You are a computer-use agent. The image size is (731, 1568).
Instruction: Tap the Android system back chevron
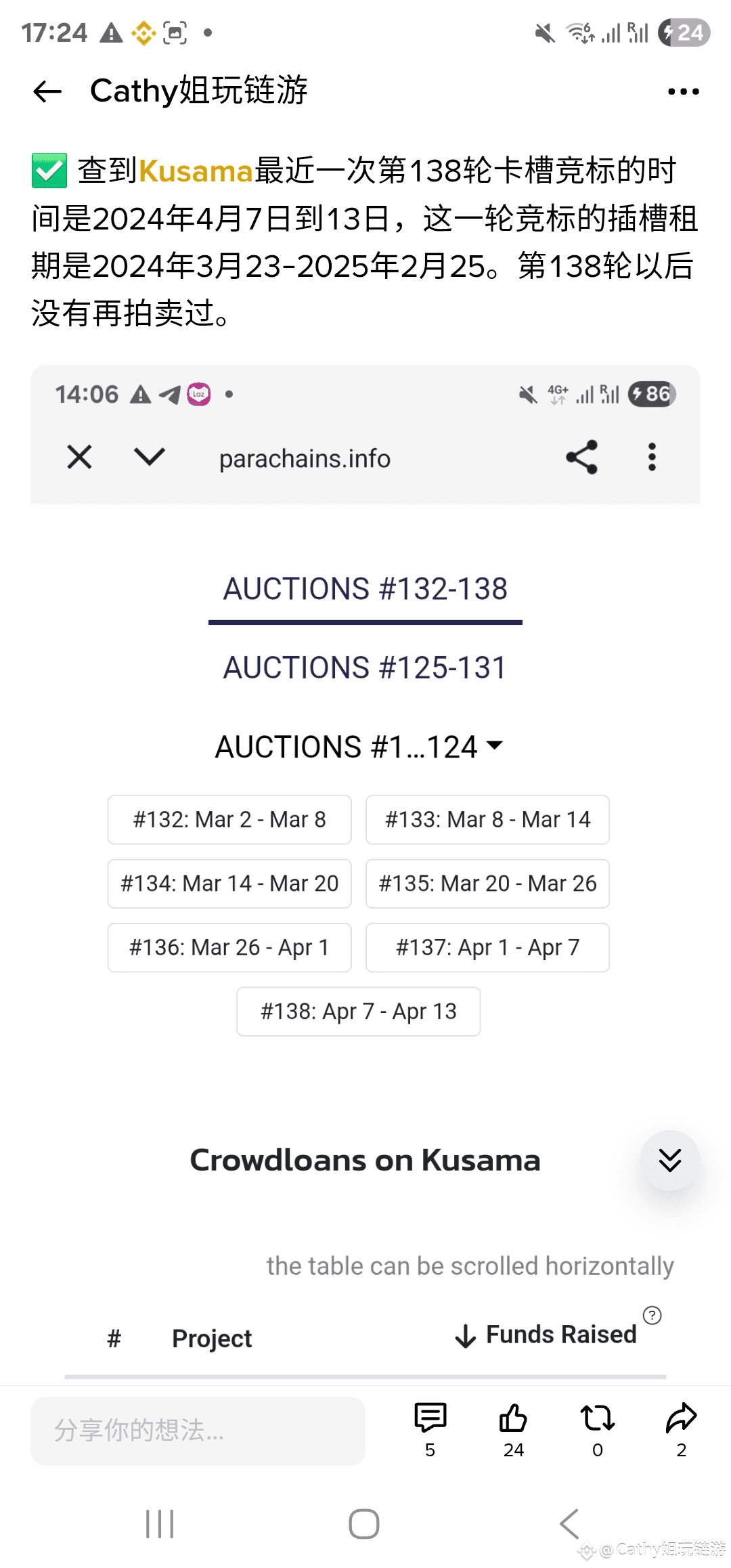click(569, 1523)
